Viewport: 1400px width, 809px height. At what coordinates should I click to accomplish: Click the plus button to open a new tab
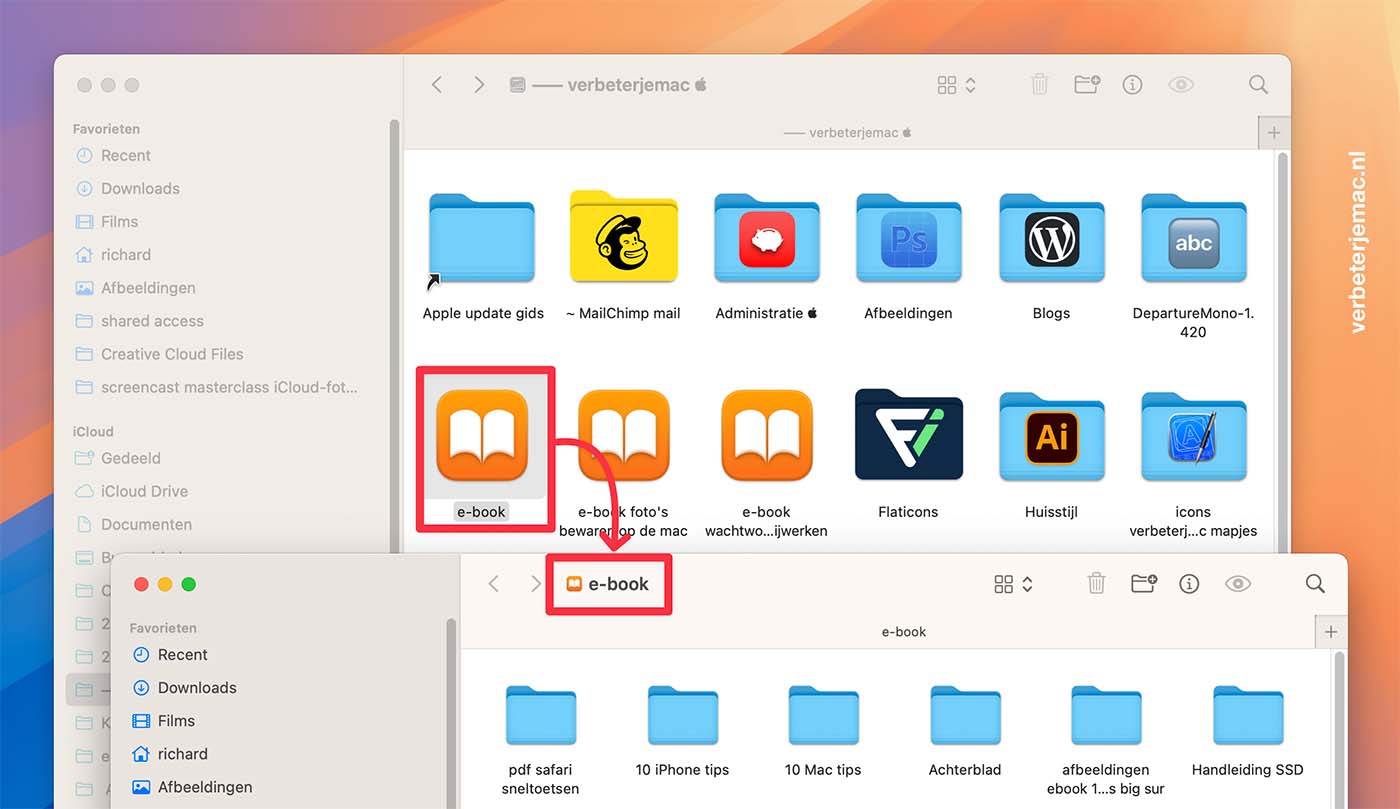[1275, 132]
